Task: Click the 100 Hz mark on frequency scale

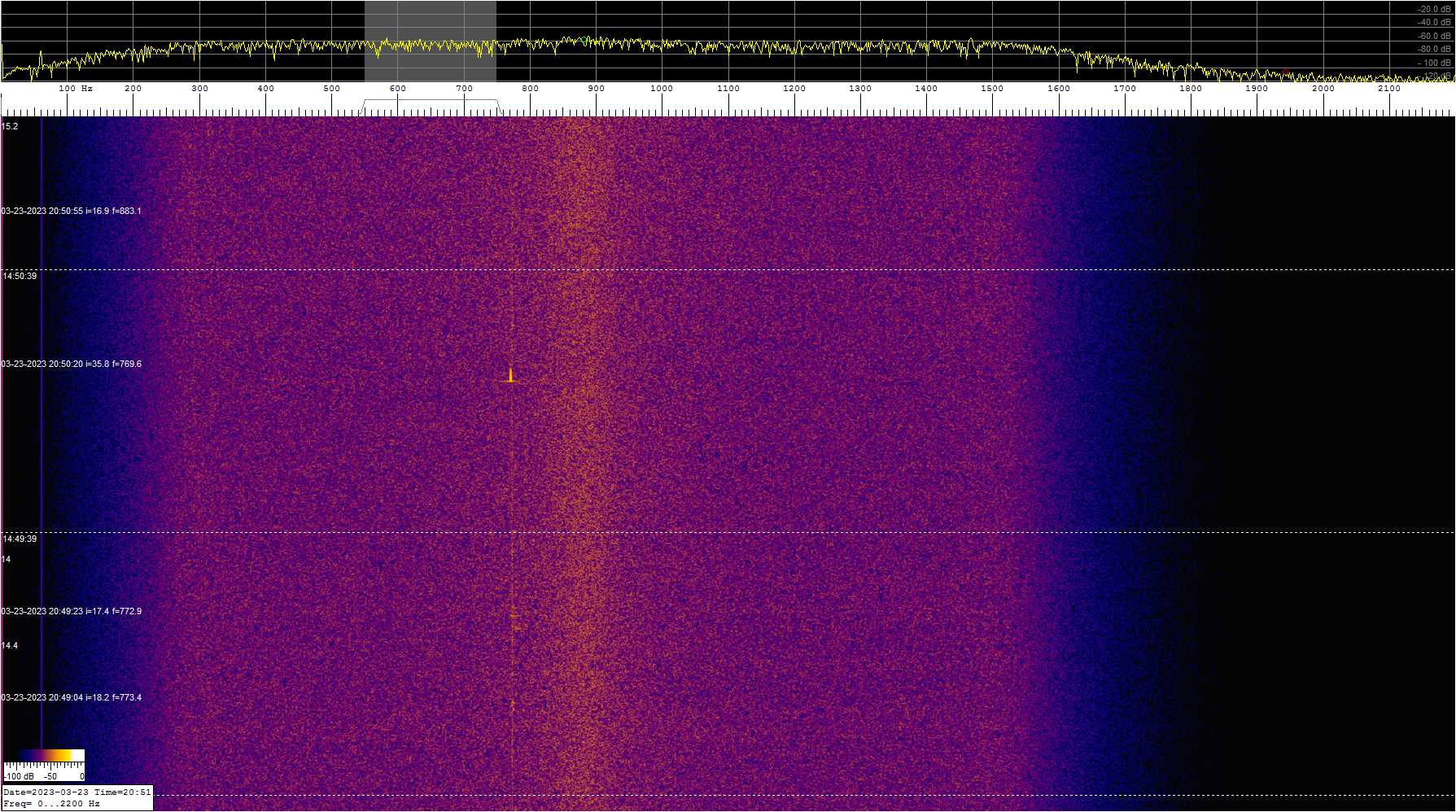Action: pyautogui.click(x=75, y=89)
